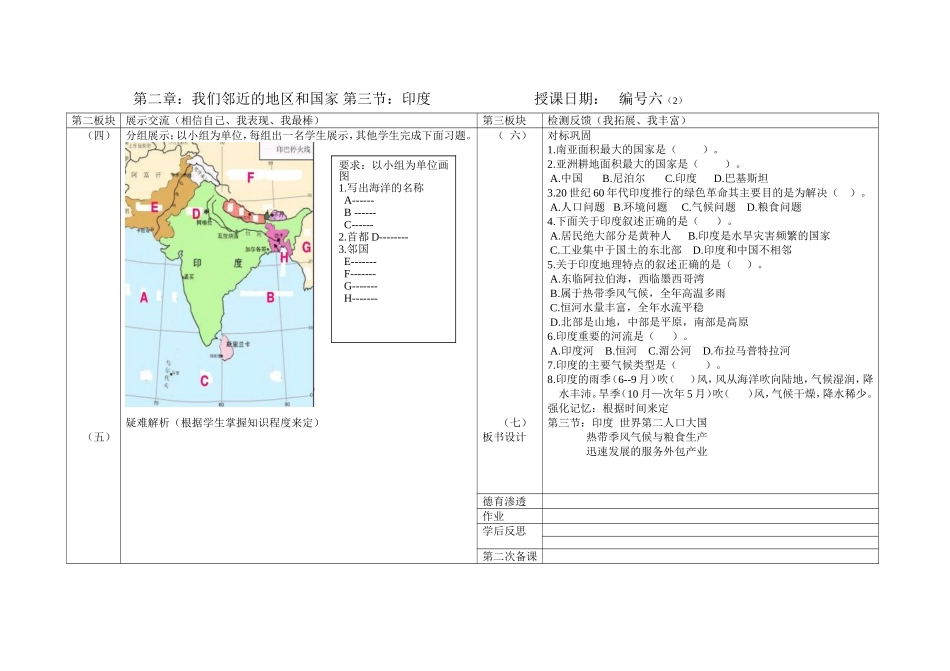This screenshot has width=950, height=671.
Task: Click the '板书设计' label
Action: coord(504,437)
